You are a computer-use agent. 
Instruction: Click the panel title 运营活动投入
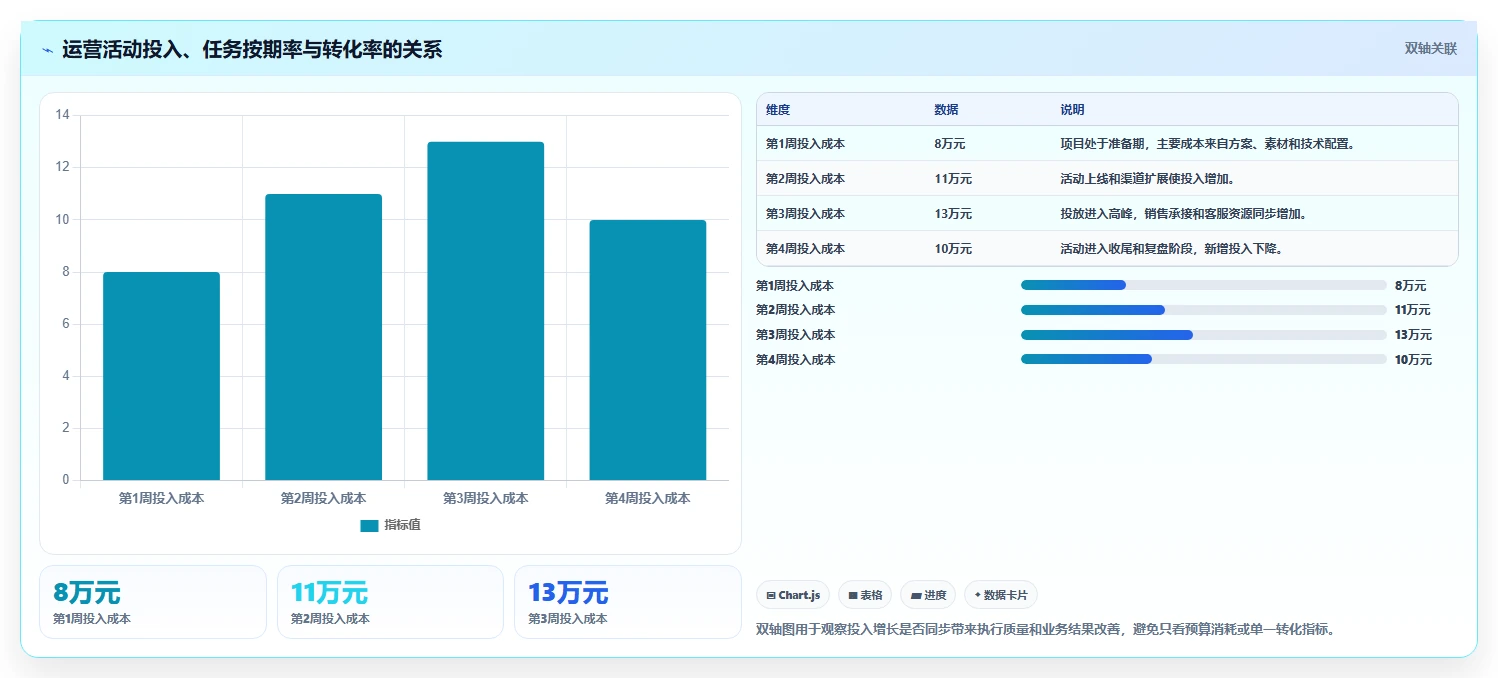coord(252,50)
